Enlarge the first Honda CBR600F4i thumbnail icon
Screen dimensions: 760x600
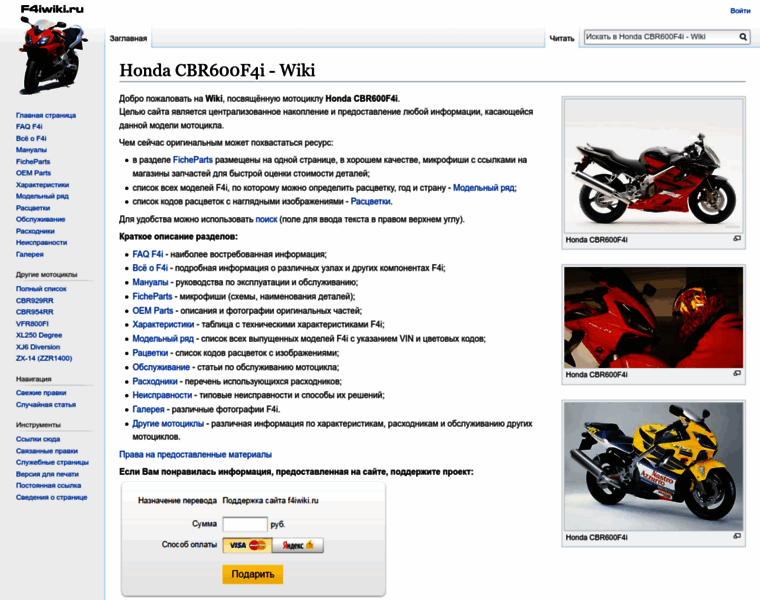[737, 238]
